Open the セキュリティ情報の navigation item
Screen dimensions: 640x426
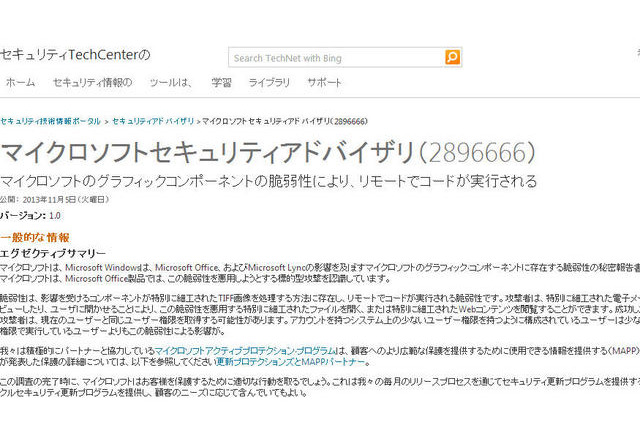pyautogui.click(x=93, y=82)
